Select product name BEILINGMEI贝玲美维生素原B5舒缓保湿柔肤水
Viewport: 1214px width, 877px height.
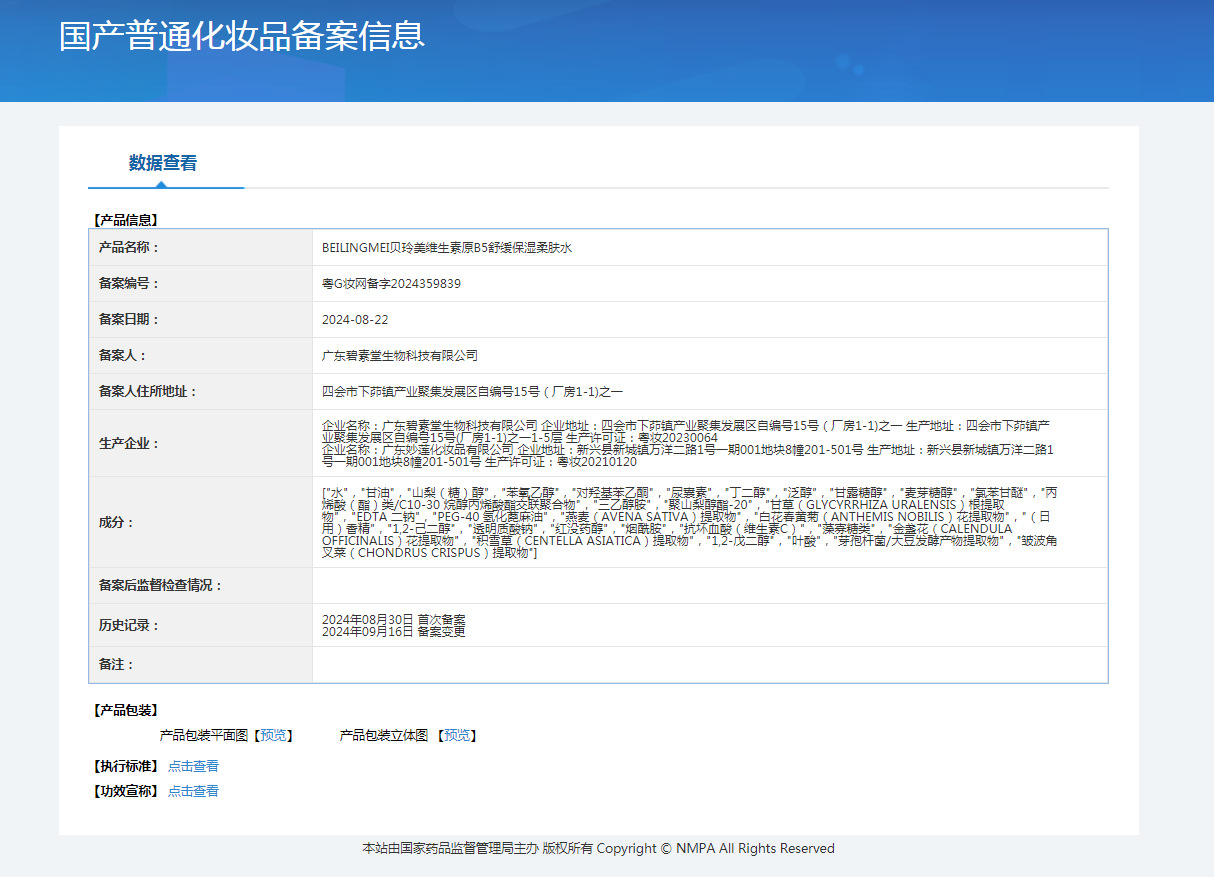point(447,247)
